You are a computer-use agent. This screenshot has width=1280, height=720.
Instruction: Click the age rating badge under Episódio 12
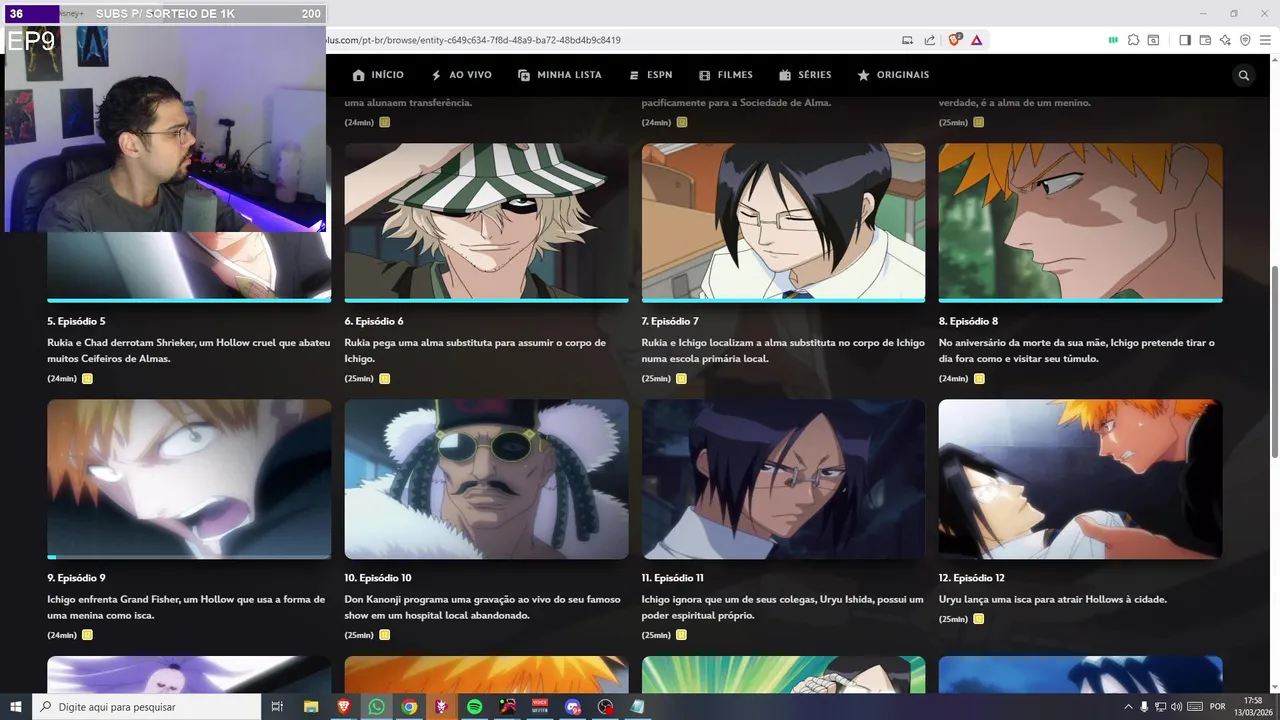978,619
